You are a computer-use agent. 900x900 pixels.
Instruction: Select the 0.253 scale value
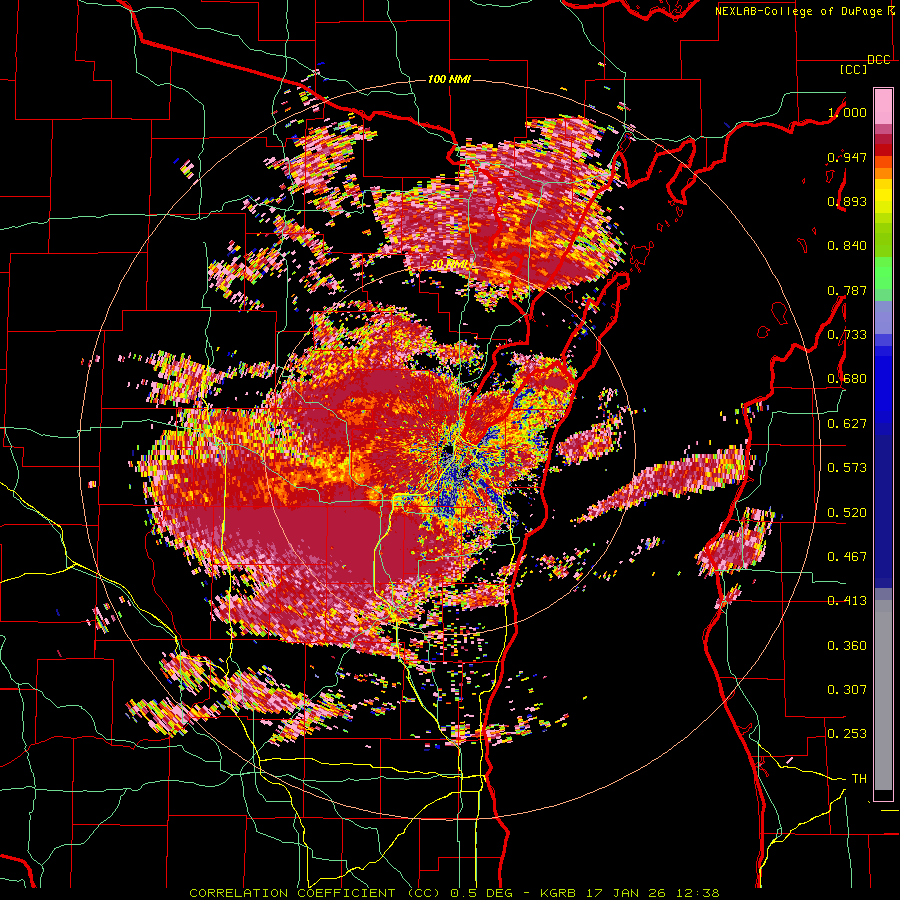pos(847,734)
